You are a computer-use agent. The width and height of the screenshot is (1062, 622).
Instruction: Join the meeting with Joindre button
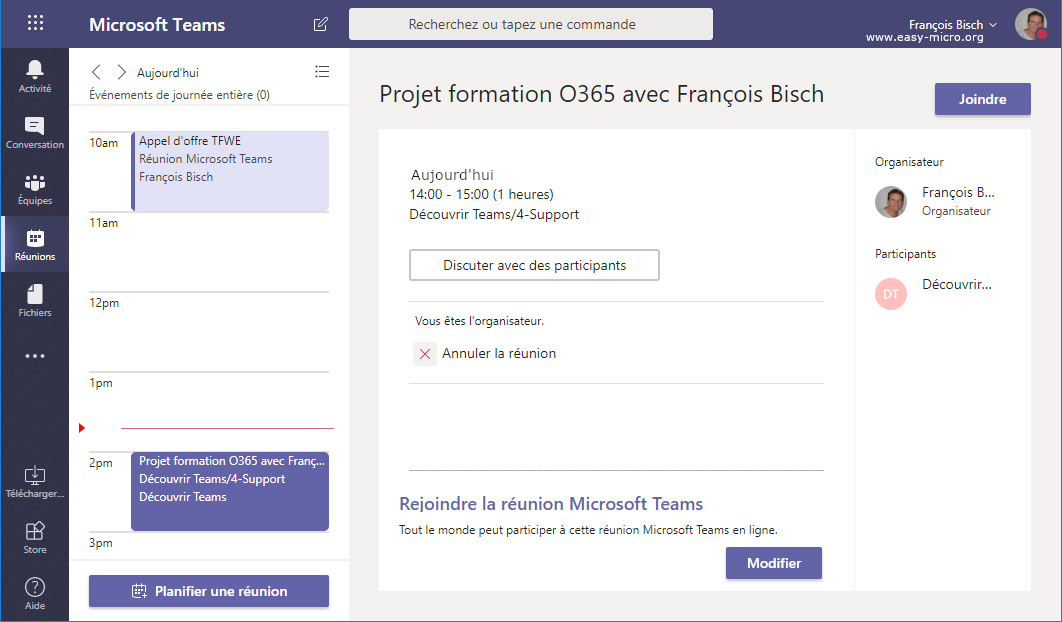click(x=982, y=99)
